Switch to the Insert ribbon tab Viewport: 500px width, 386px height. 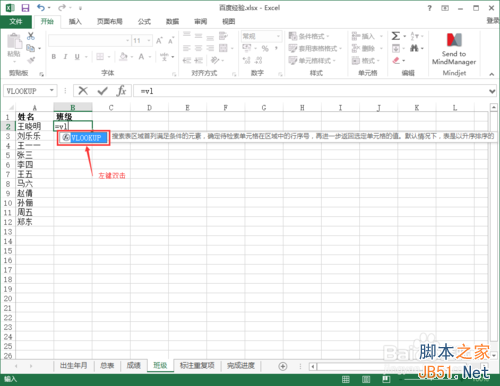(75, 22)
